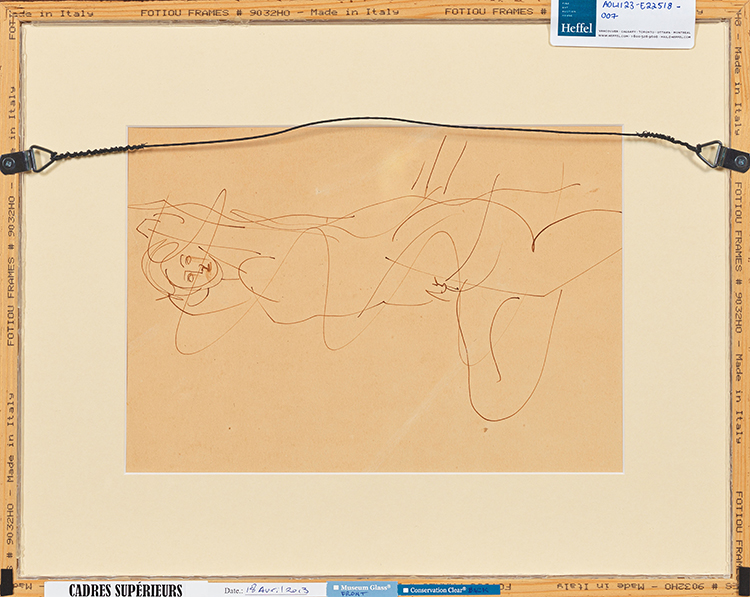
Task: Click the CADRES SUPÉRIEURS label text
Action: pyautogui.click(x=125, y=590)
